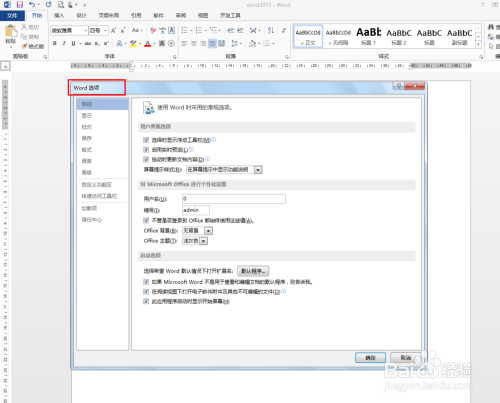Viewport: 500px width, 403px height.
Task: Click the Justify alignment icon
Action: (212, 43)
